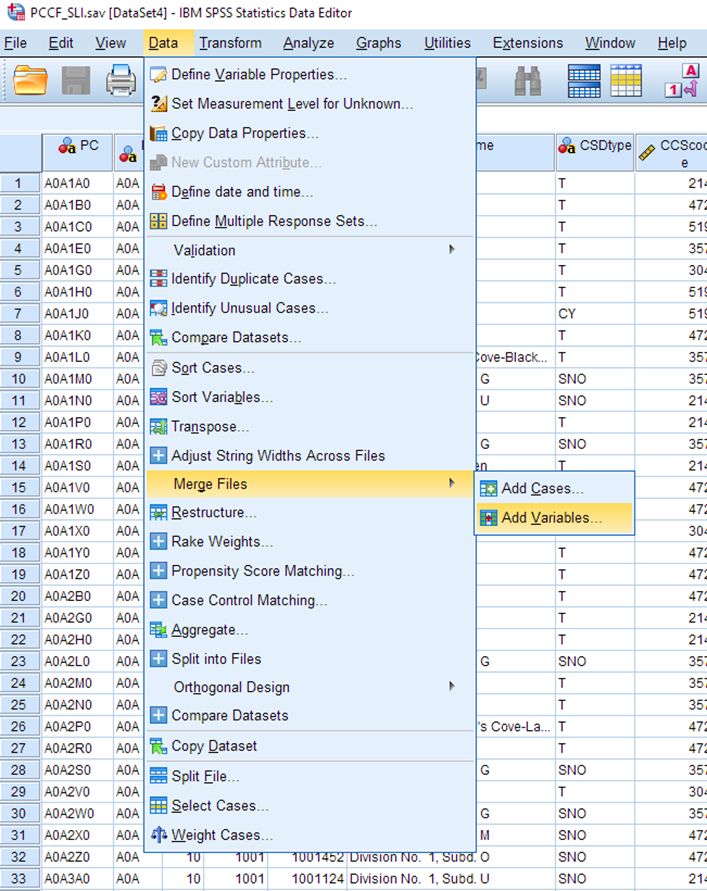
Task: Click the blue Split File grid icon
Action: click(x=584, y=81)
